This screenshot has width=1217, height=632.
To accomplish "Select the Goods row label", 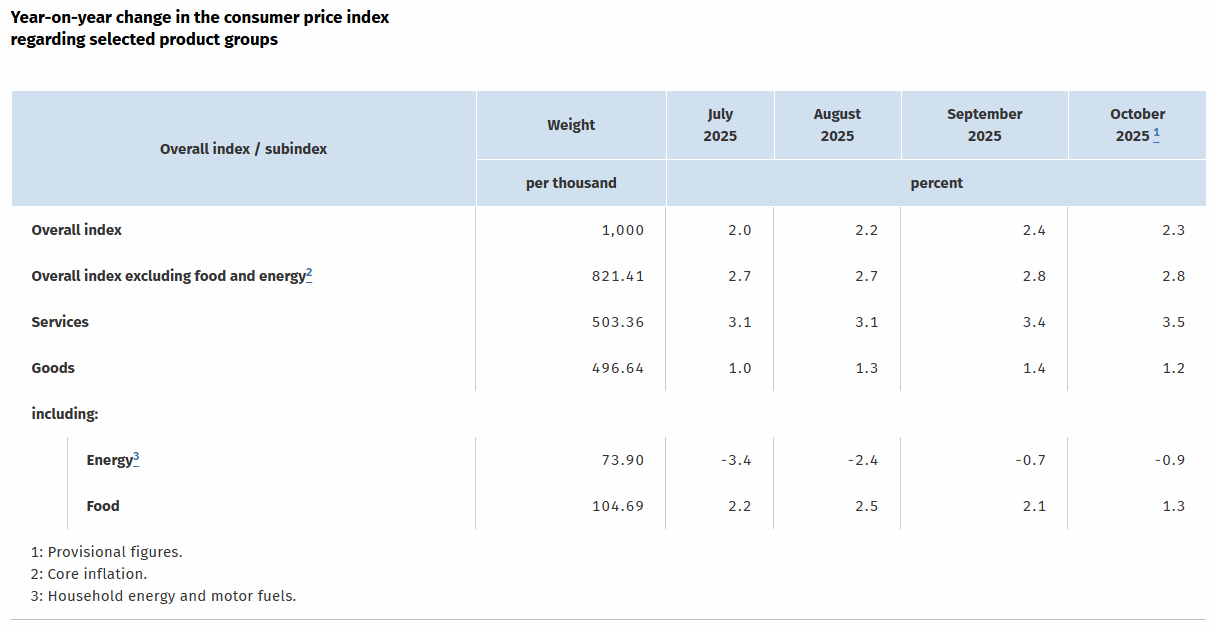I will (x=53, y=368).
